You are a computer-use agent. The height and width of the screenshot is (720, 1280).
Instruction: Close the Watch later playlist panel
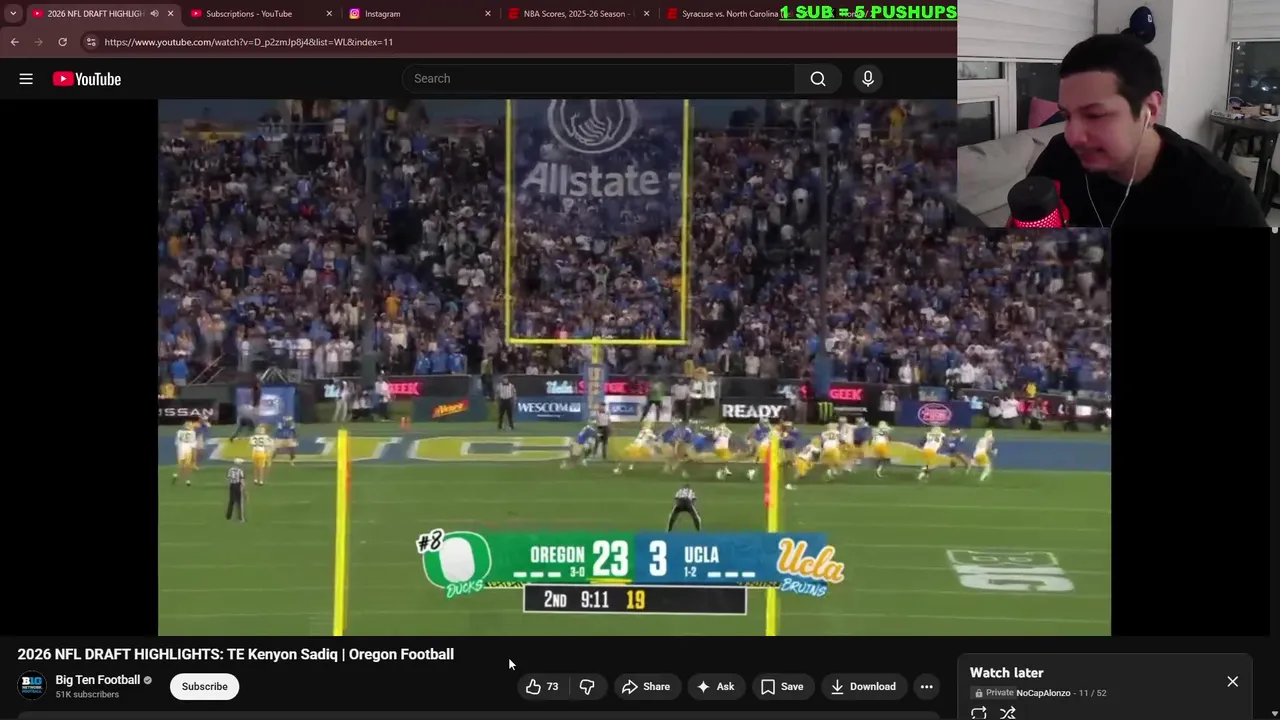tap(1233, 682)
